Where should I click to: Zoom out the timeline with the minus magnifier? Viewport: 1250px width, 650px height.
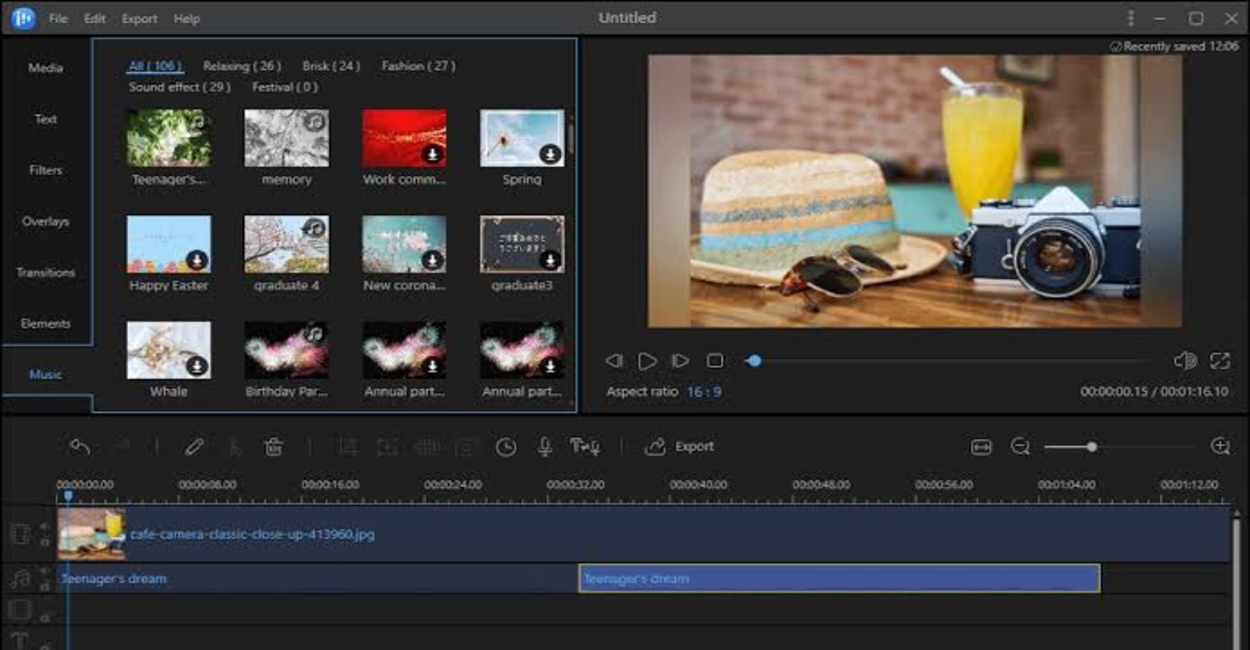pyautogui.click(x=1020, y=447)
